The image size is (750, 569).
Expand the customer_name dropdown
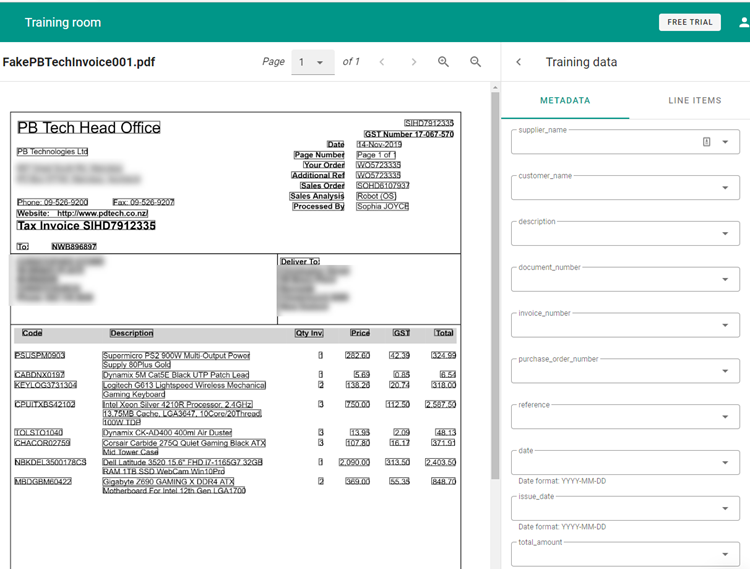pyautogui.click(x=725, y=188)
